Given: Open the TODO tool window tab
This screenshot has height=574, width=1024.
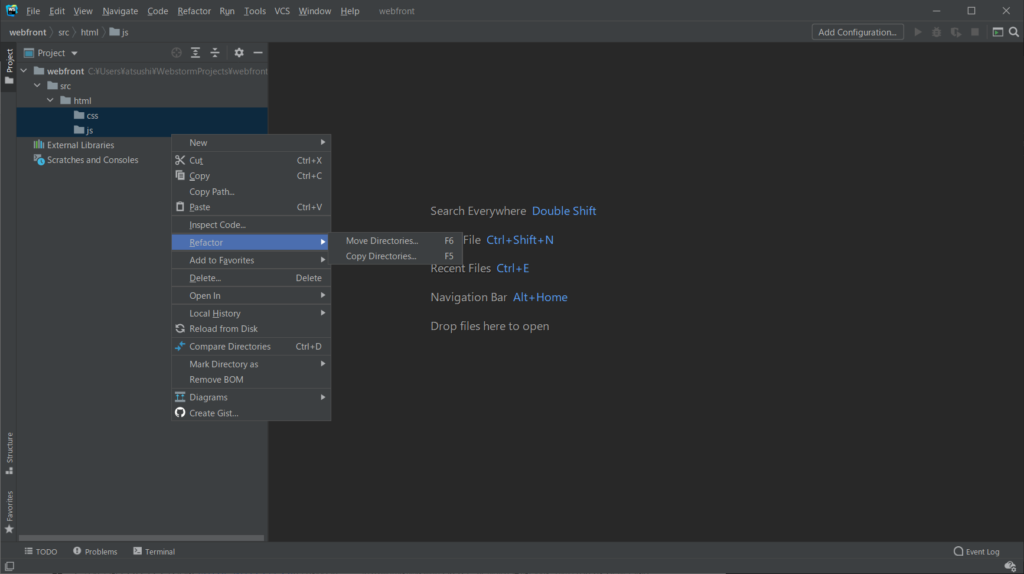Looking at the screenshot, I should 41,552.
